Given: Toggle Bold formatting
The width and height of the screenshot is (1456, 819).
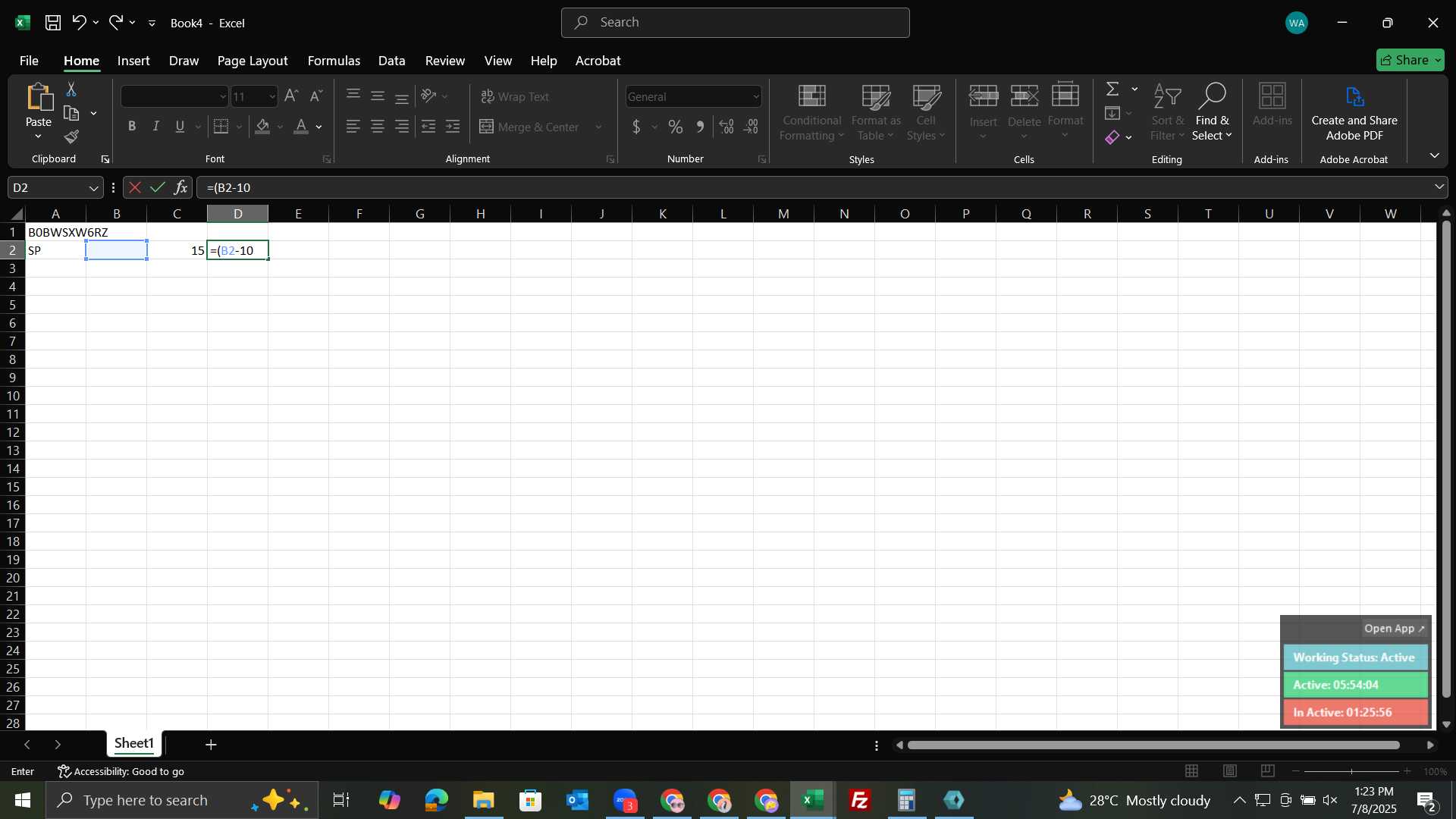Looking at the screenshot, I should [132, 127].
